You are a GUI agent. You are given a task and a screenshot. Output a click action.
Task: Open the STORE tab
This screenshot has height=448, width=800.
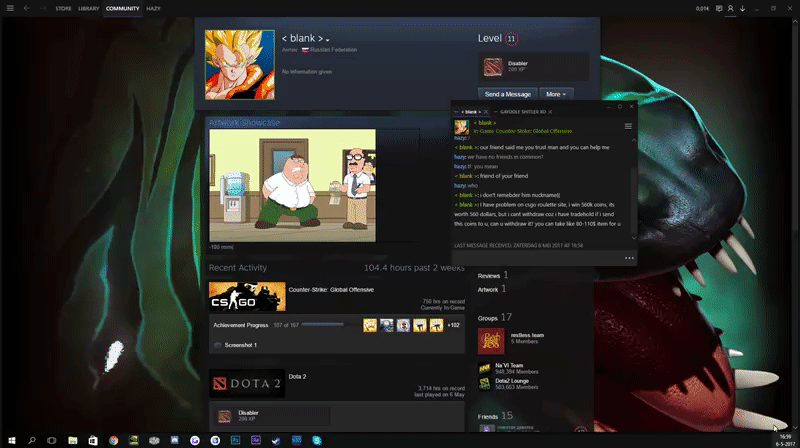[x=63, y=9]
